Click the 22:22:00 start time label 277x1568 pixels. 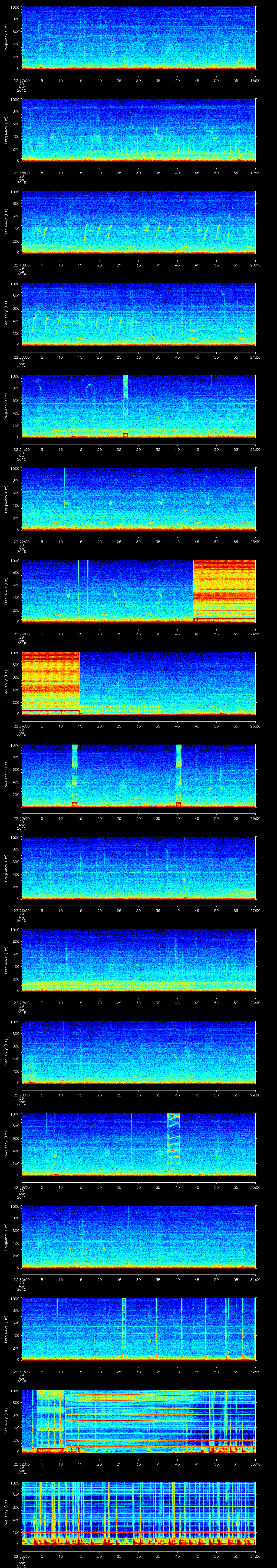click(21, 542)
